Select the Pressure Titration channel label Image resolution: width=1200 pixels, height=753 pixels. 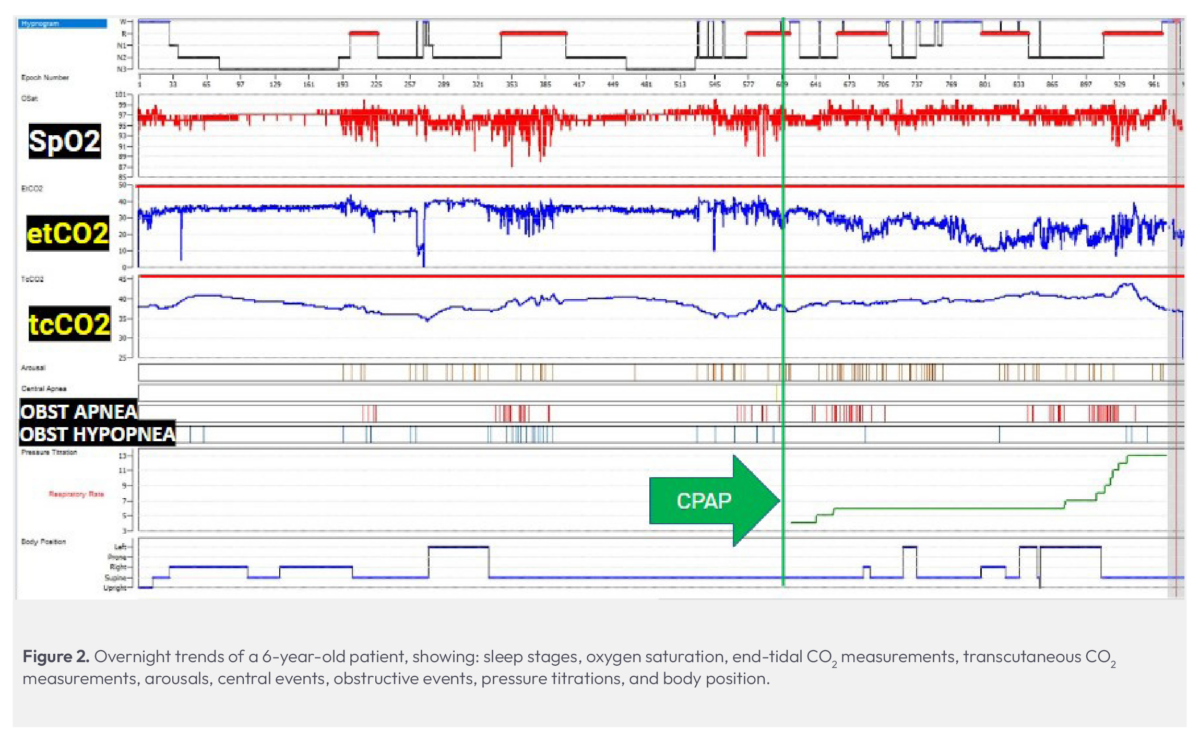[x=49, y=453]
